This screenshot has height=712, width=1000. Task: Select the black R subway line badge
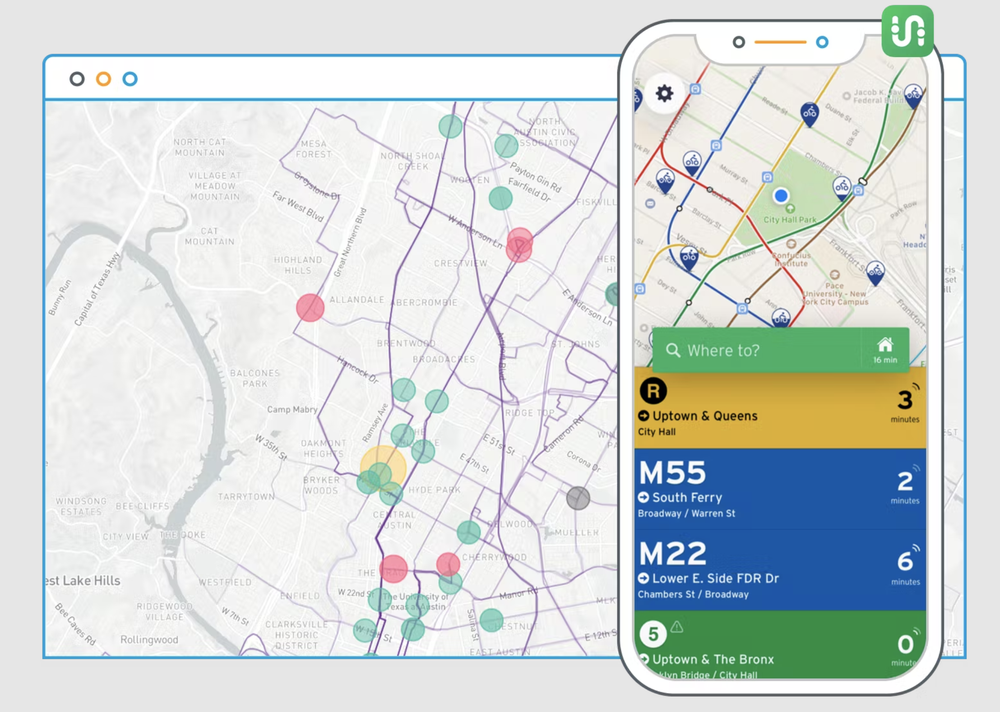pyautogui.click(x=653, y=390)
